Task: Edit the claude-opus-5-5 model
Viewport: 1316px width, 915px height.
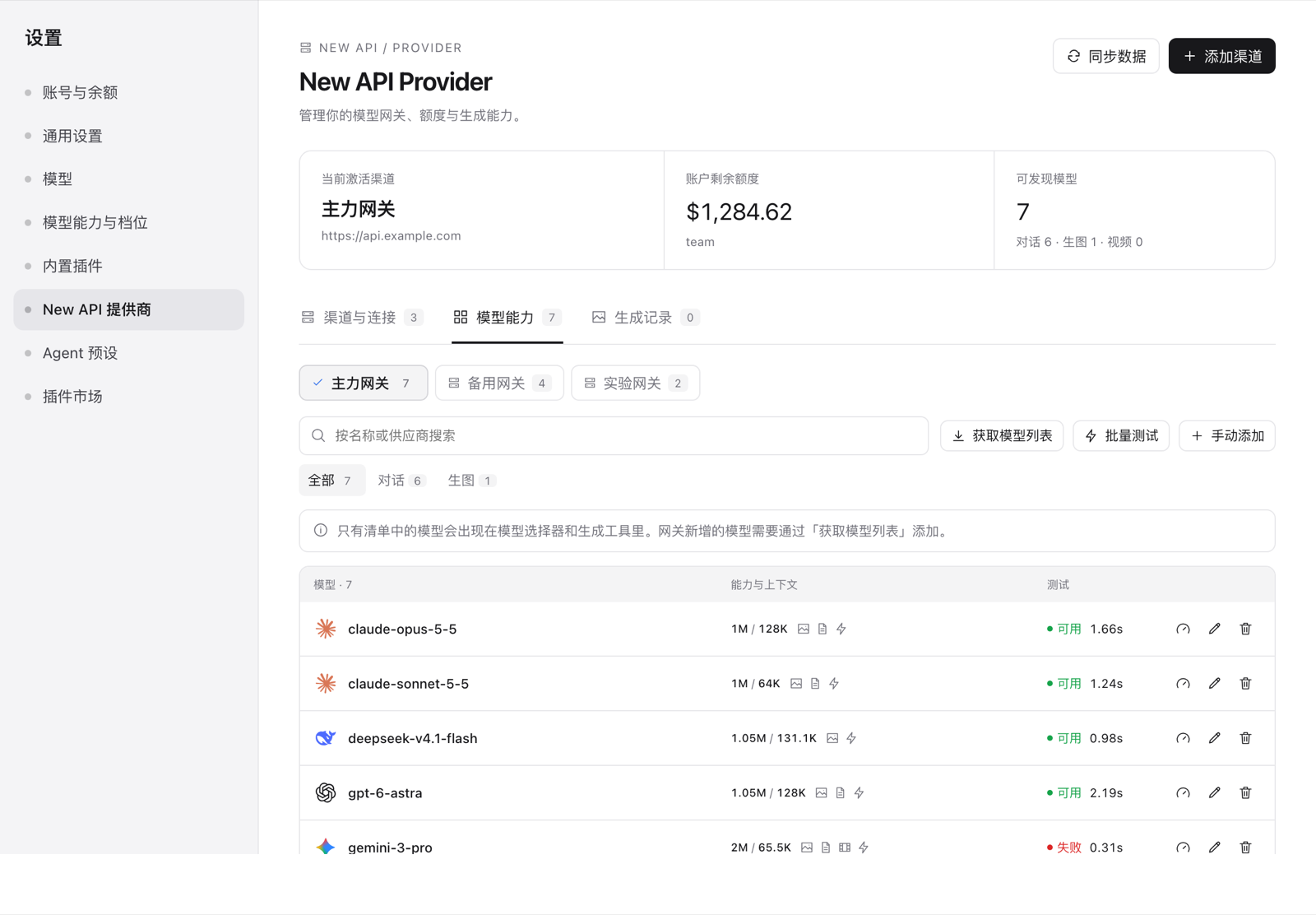Action: [1214, 629]
